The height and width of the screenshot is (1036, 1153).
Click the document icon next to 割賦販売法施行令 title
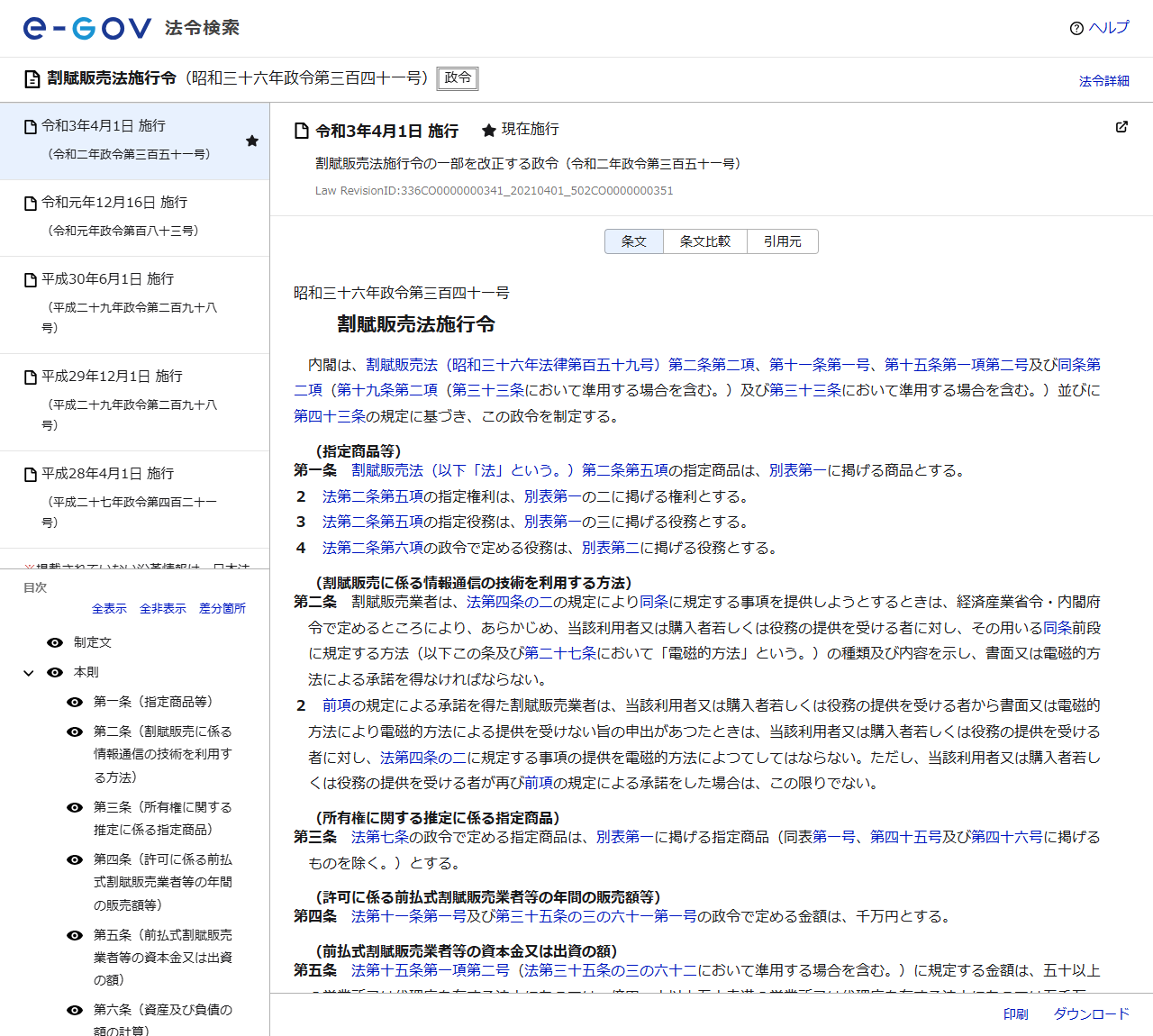click(x=32, y=79)
